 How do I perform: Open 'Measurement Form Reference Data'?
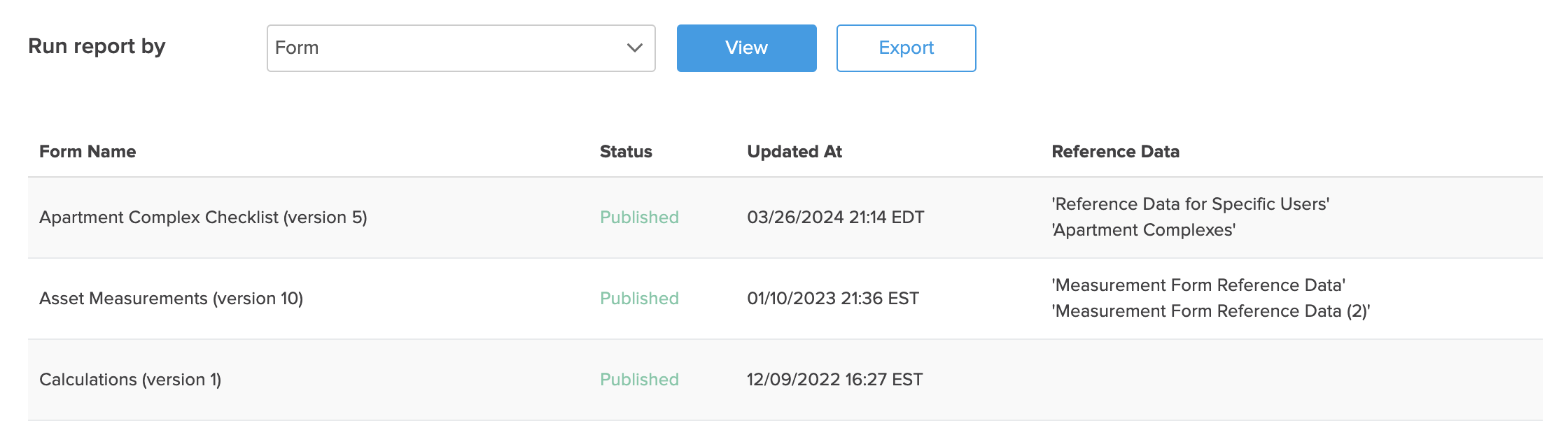(x=1197, y=285)
